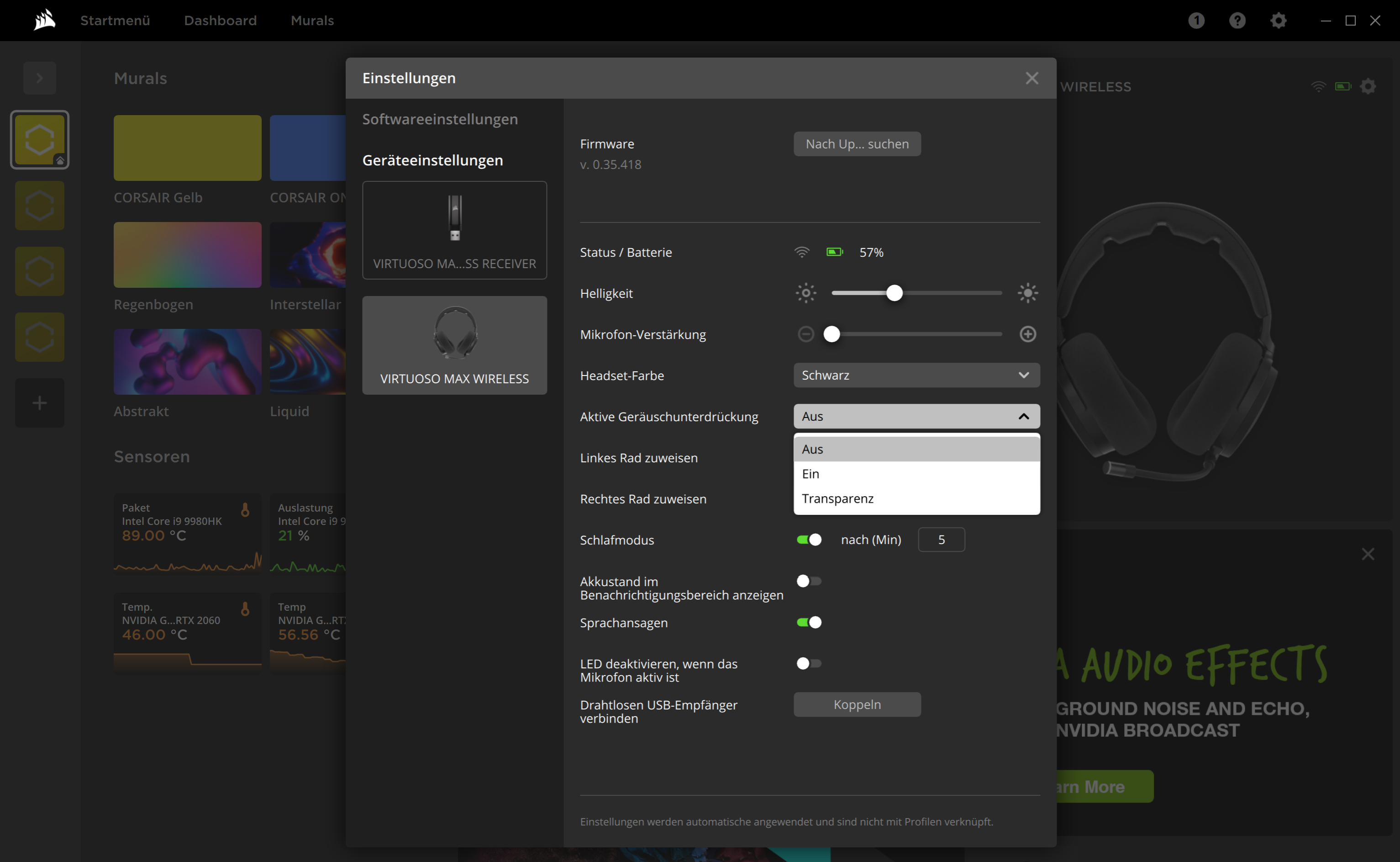Select the Liquid mural thumbnail
The width and height of the screenshot is (1400, 862).
click(308, 361)
